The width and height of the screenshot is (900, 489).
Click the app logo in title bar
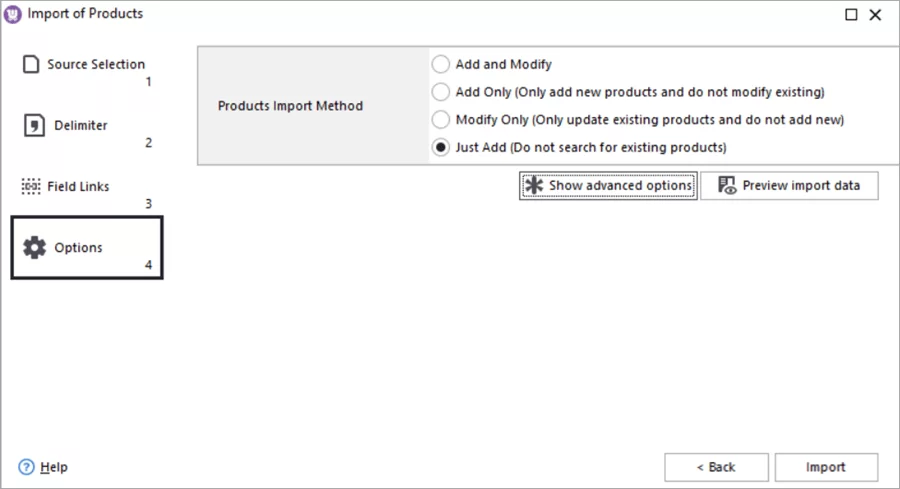(x=13, y=14)
